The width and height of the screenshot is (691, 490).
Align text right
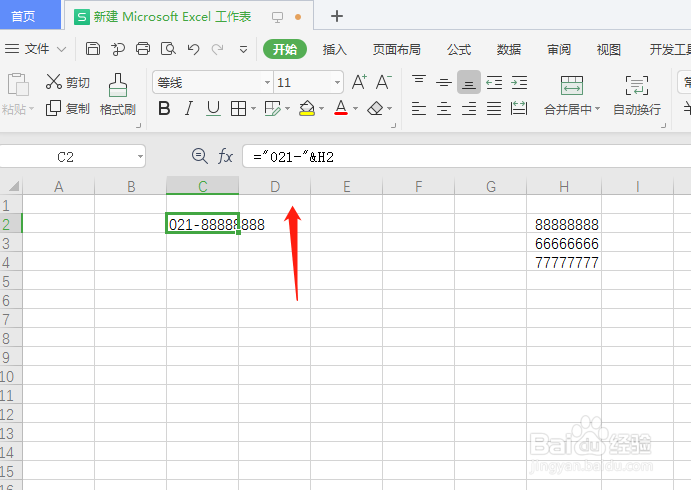(x=469, y=108)
